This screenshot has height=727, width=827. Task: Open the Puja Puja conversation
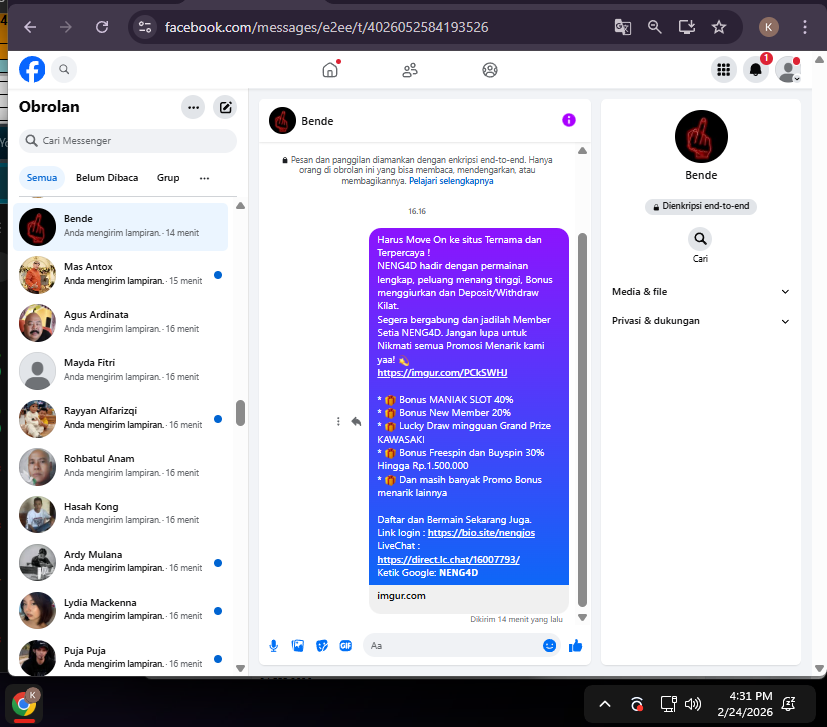121,657
